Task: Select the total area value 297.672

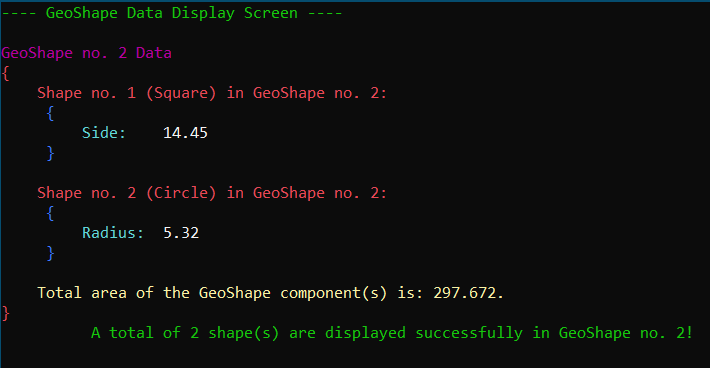Action: pos(466,293)
